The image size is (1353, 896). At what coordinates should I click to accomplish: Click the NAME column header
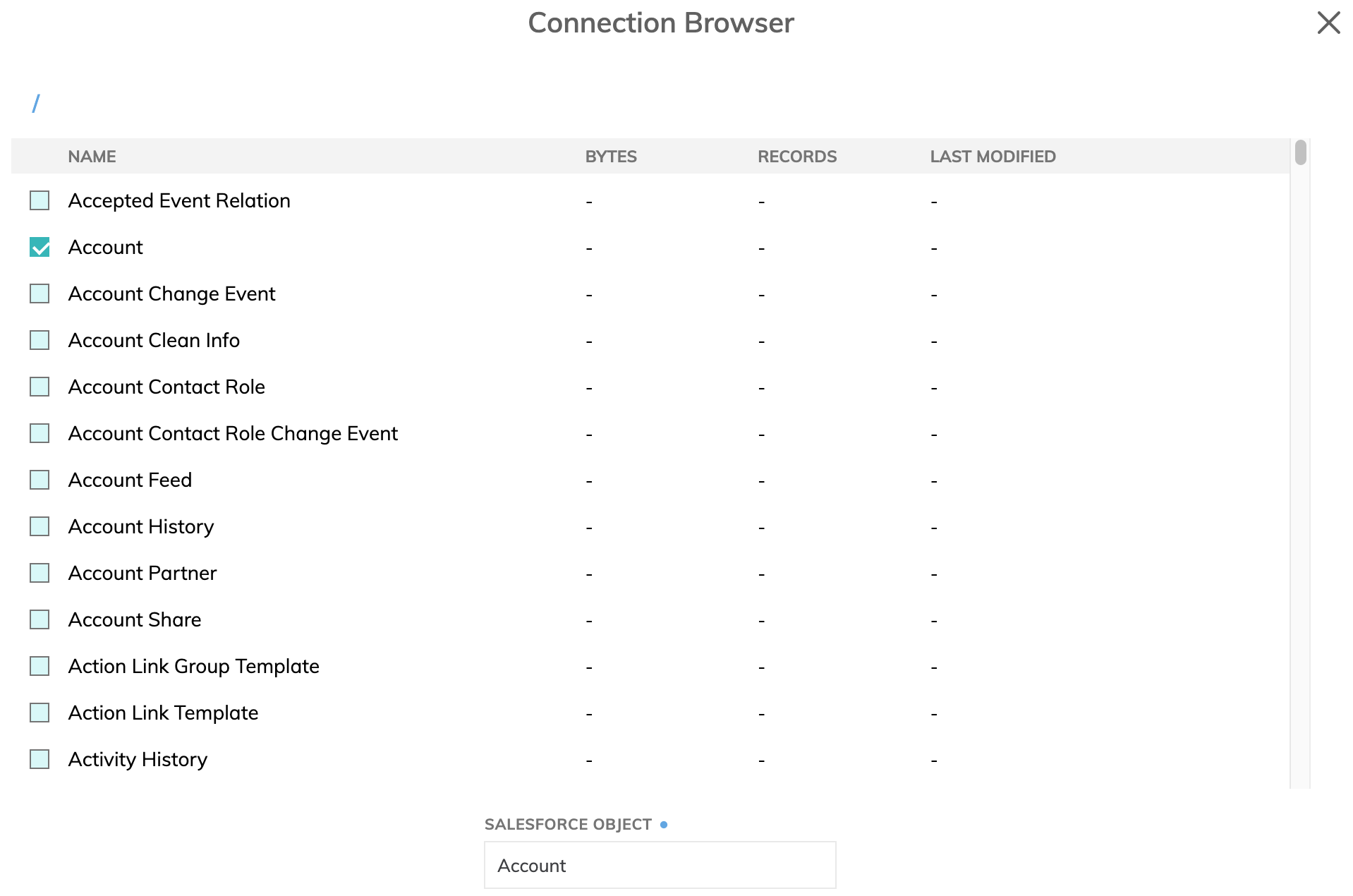[x=92, y=157]
